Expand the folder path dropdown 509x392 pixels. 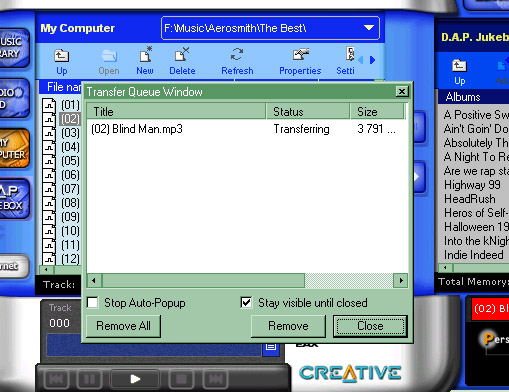point(369,28)
